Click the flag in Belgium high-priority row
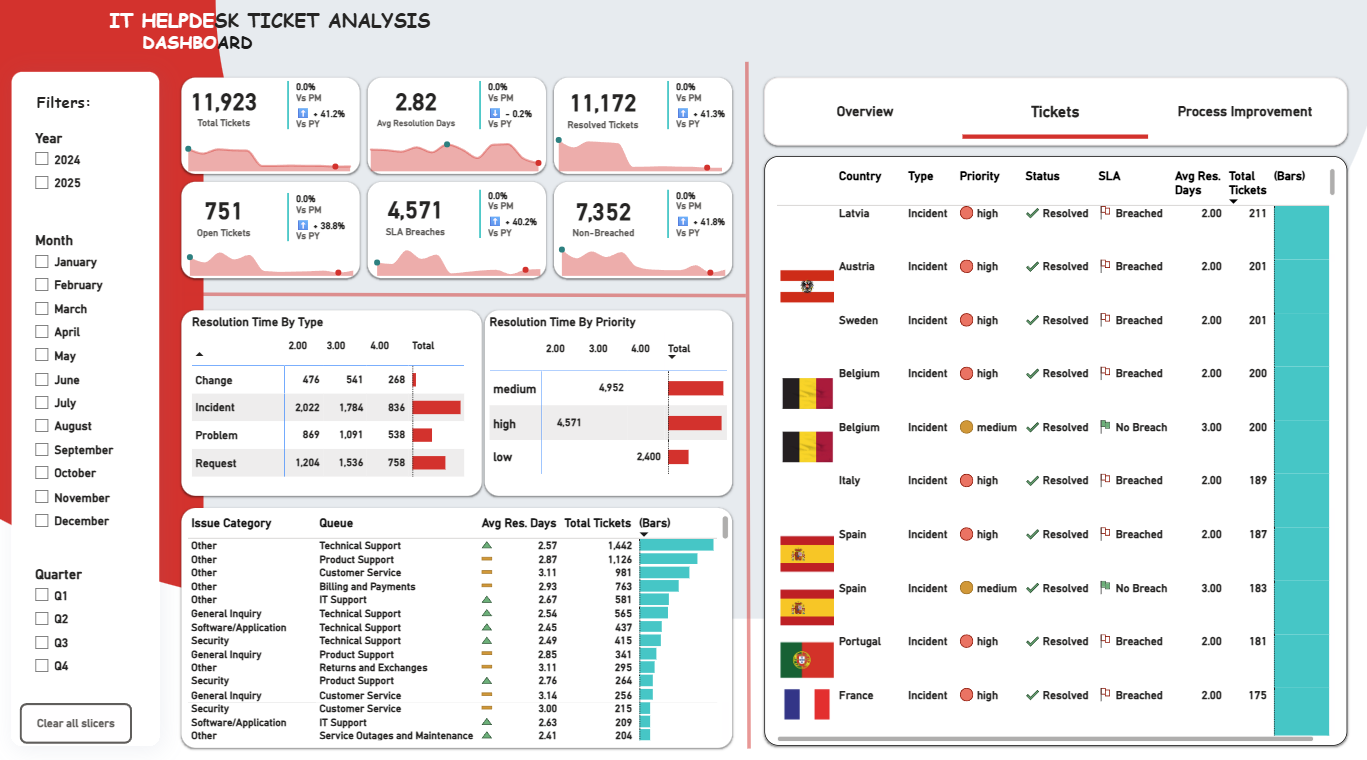 click(807, 393)
